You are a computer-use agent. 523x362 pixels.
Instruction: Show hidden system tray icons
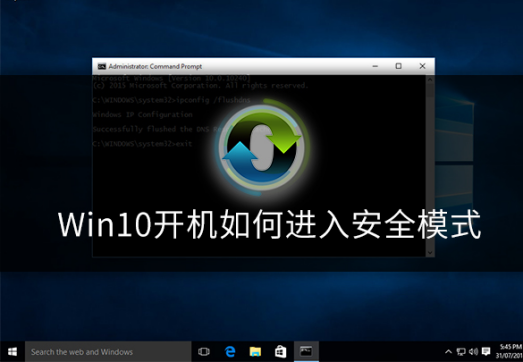449,352
